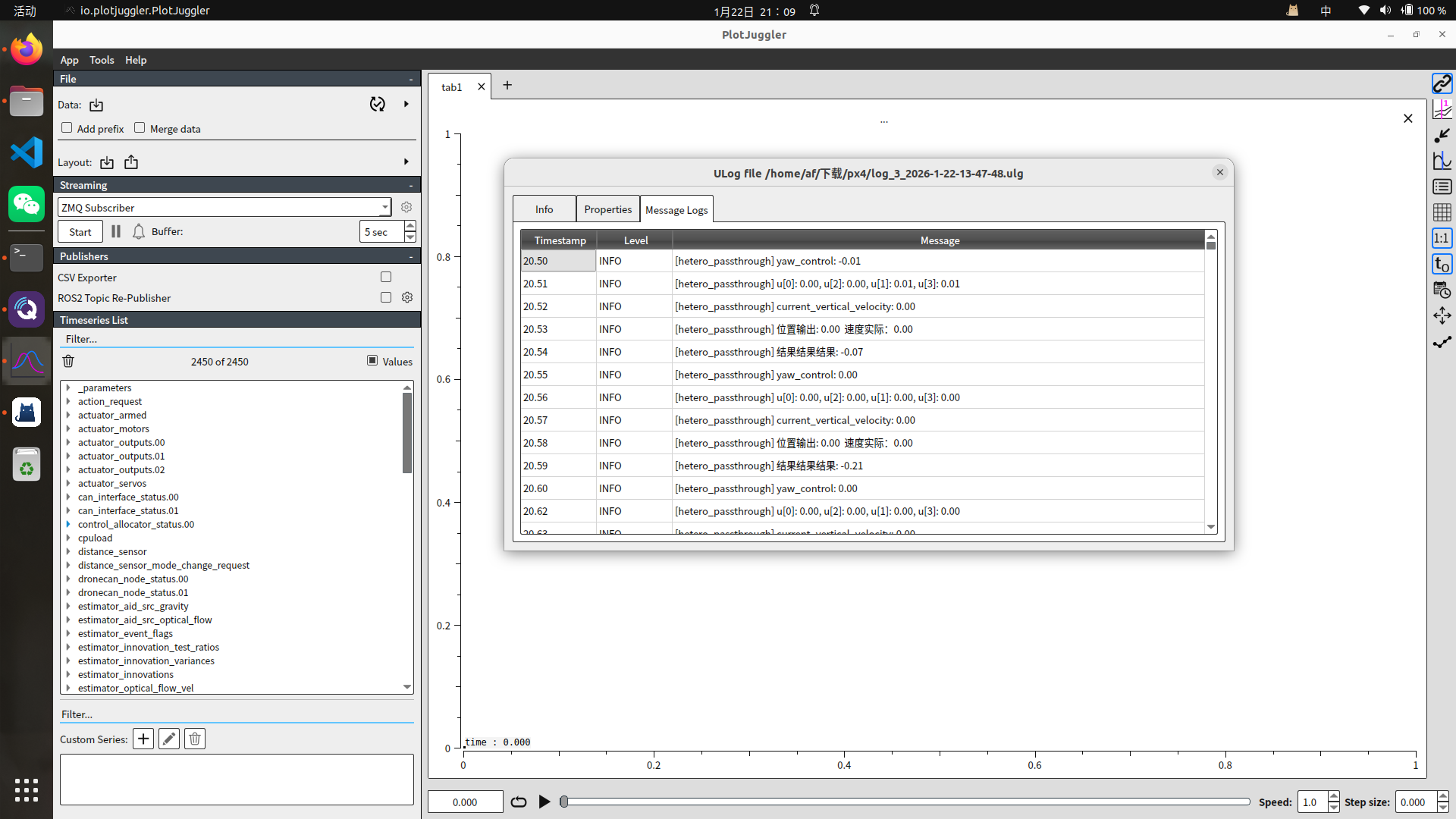Enable the CSV Exporter checkbox
Image resolution: width=1456 pixels, height=819 pixels.
386,278
